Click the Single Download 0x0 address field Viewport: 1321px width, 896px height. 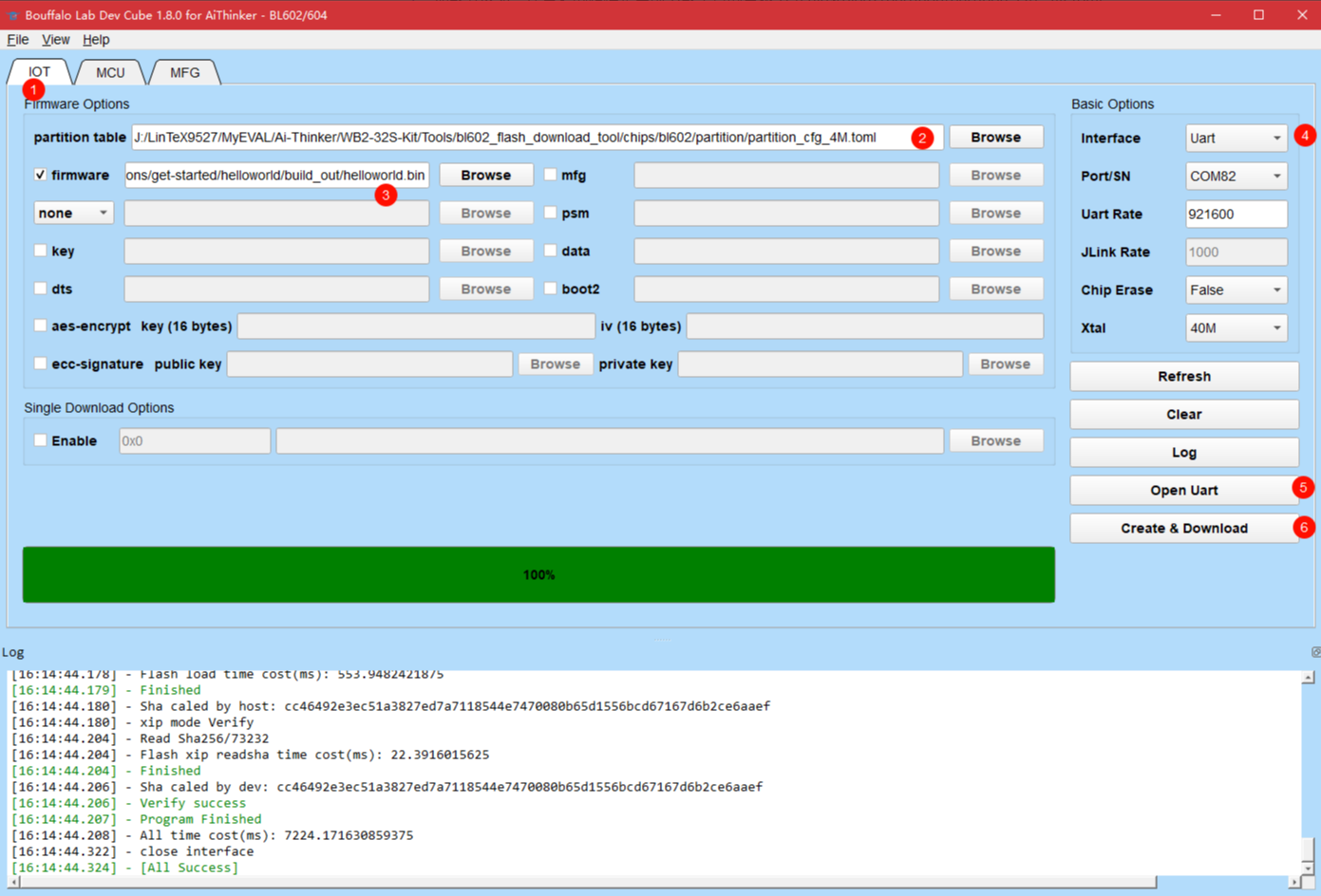(195, 440)
